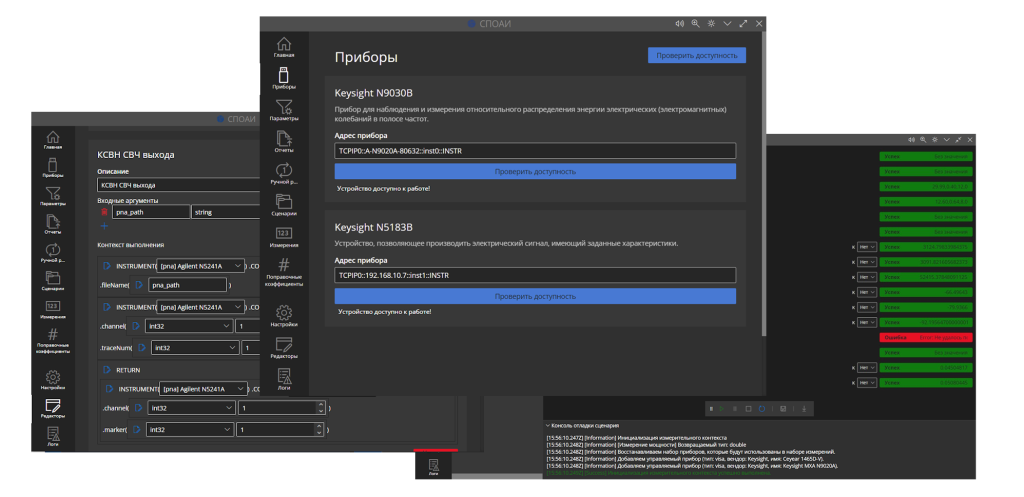This screenshot has width=1024, height=497.
Task: Add input argument with blue plus icon
Action: pos(103,227)
